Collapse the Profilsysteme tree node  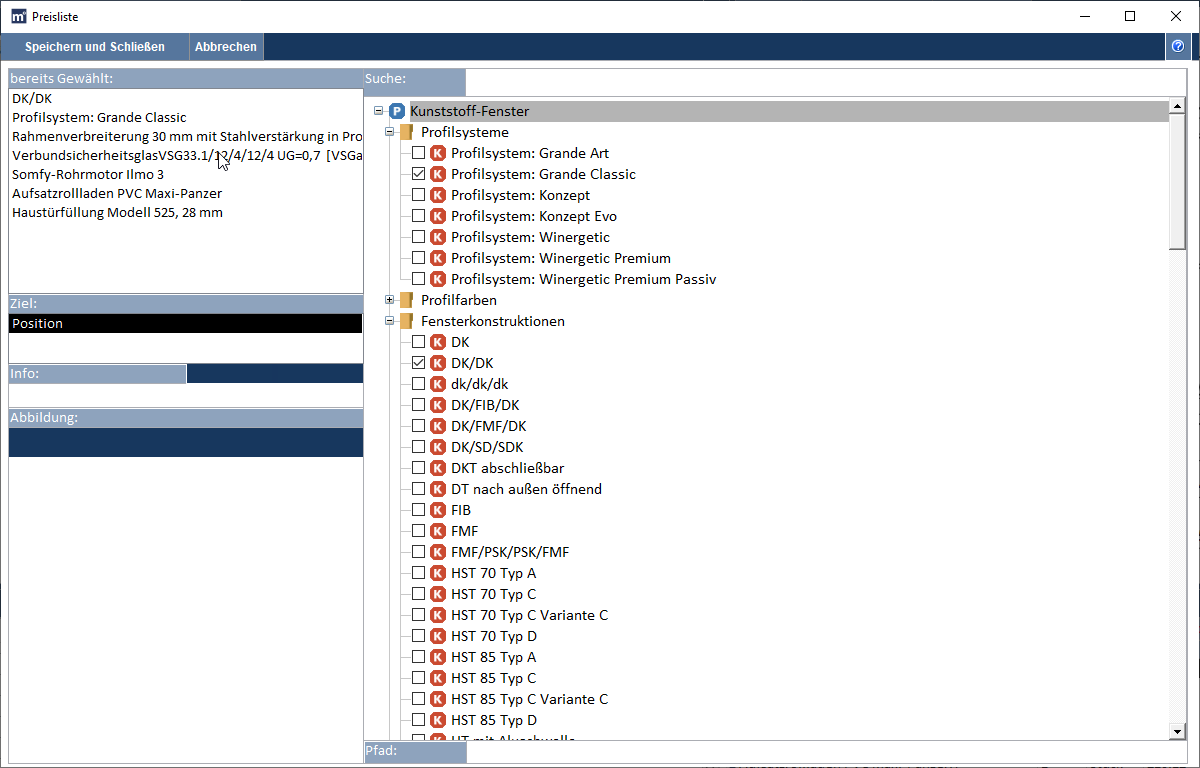click(x=390, y=132)
